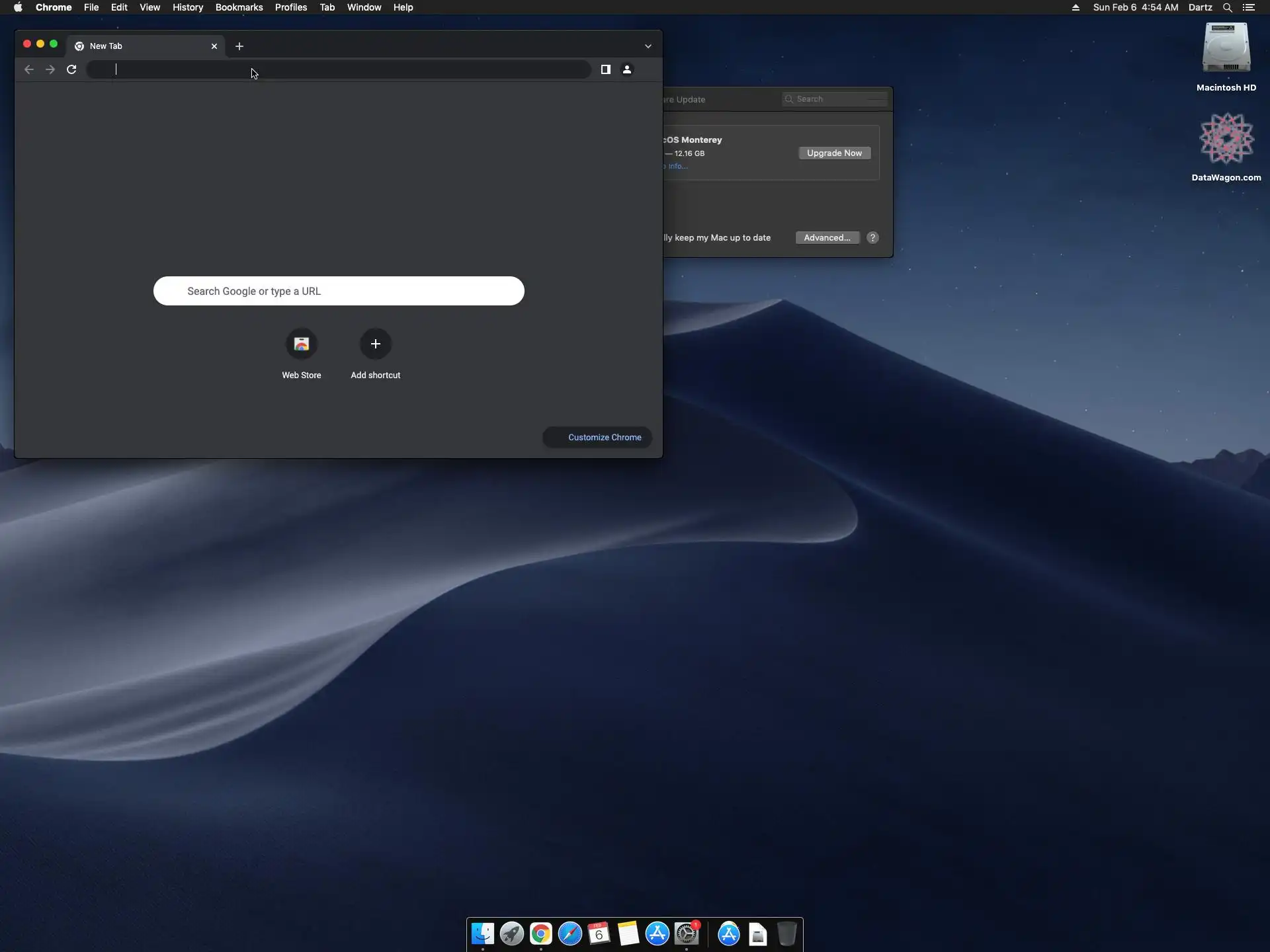
Task: Click the Google search box
Action: tap(339, 291)
